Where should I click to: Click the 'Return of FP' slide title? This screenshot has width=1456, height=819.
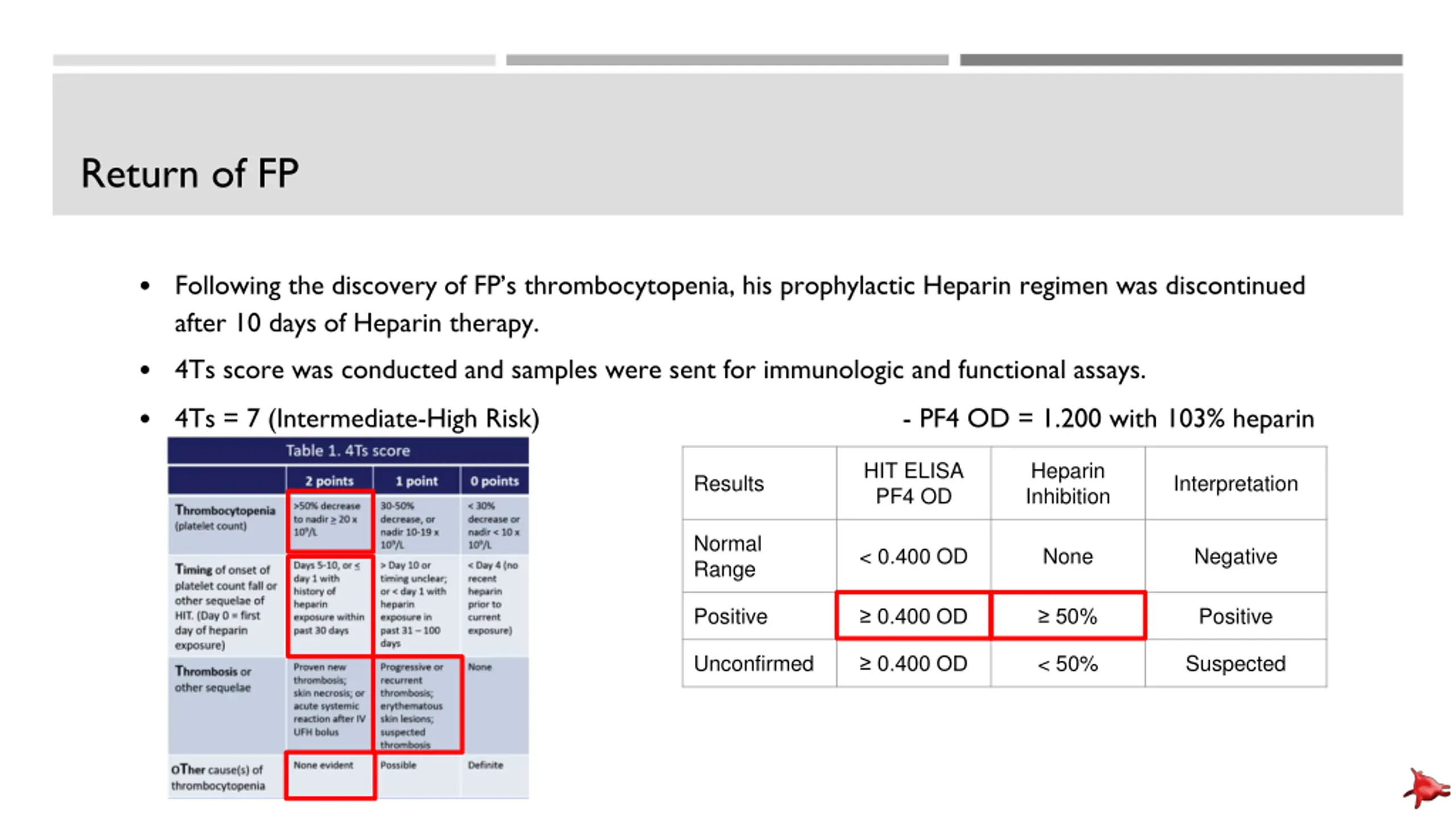(189, 173)
